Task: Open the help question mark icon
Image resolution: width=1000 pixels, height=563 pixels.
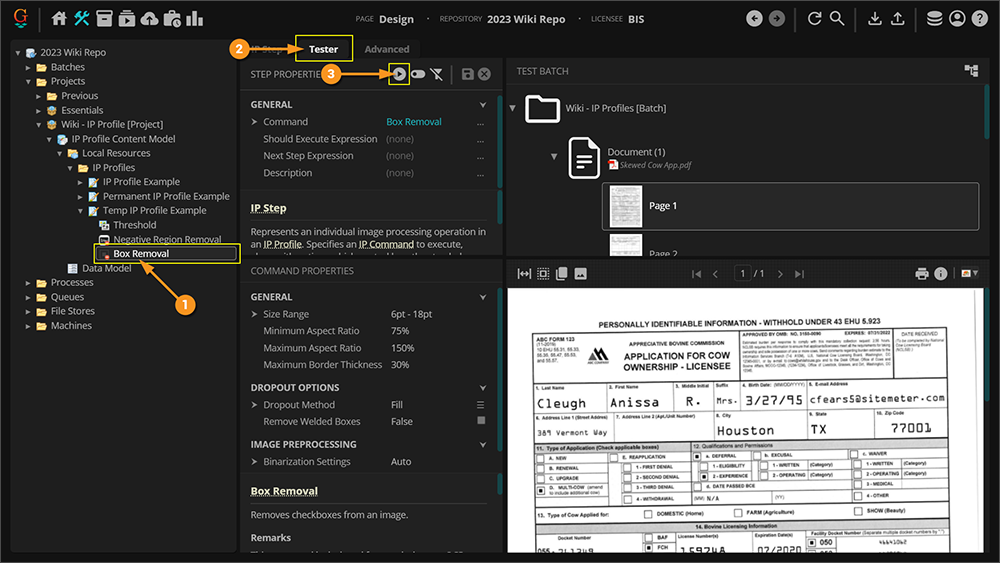Action: pyautogui.click(x=980, y=18)
